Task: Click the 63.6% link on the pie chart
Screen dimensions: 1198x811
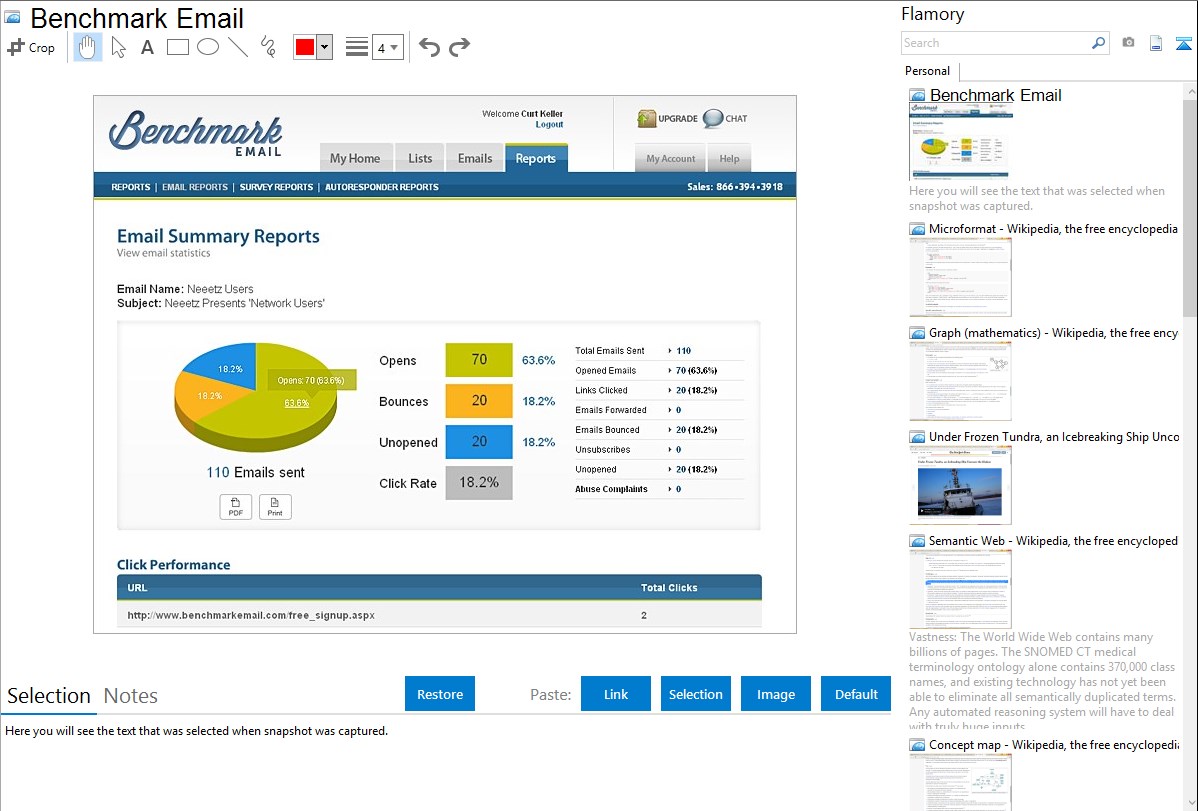Action: pyautogui.click(x=296, y=404)
